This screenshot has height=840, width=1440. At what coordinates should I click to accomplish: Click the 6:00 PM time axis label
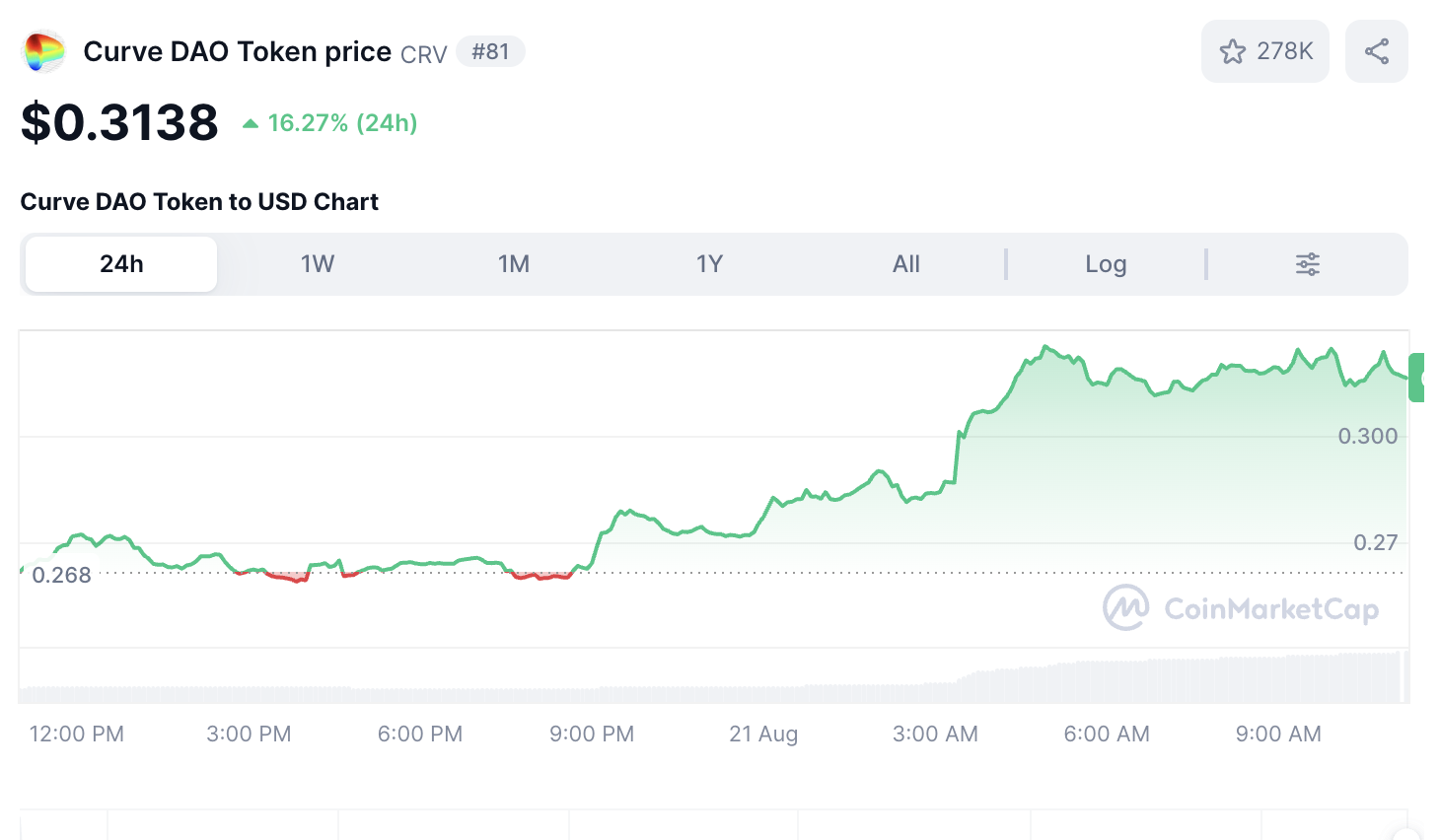pyautogui.click(x=420, y=734)
